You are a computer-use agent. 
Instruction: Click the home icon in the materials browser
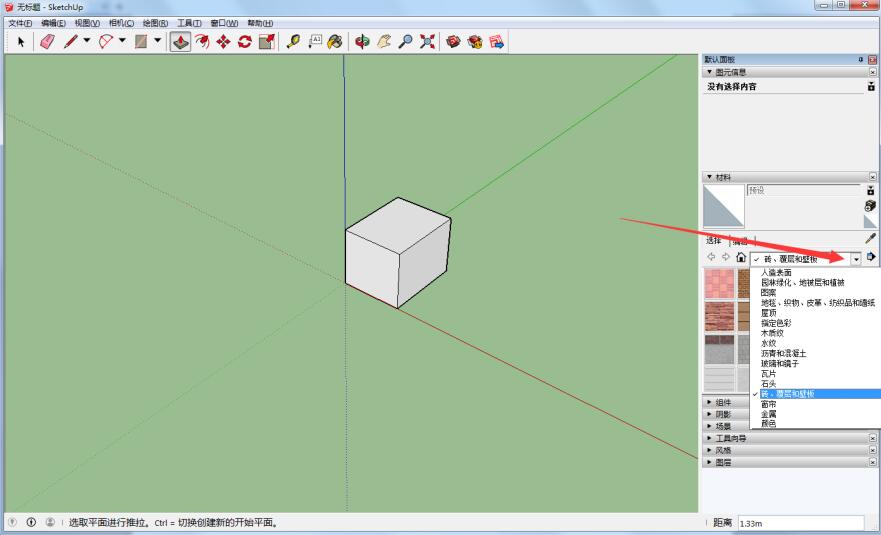[740, 257]
